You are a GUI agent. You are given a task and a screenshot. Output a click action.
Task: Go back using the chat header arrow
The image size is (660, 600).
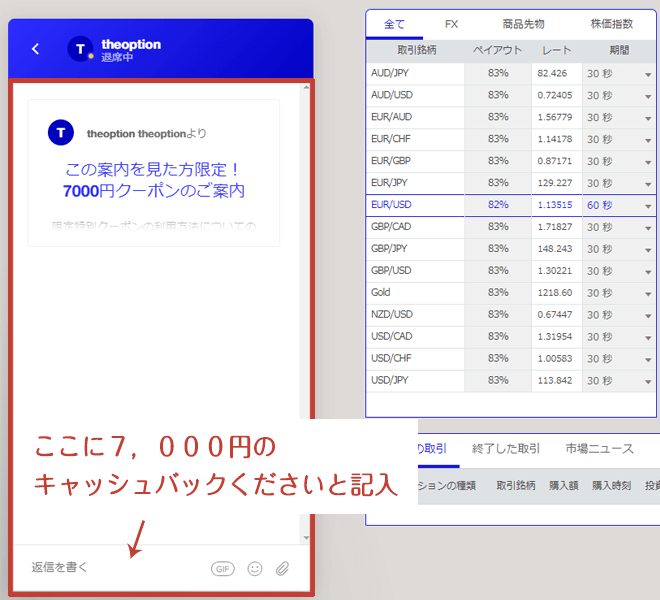click(x=36, y=49)
